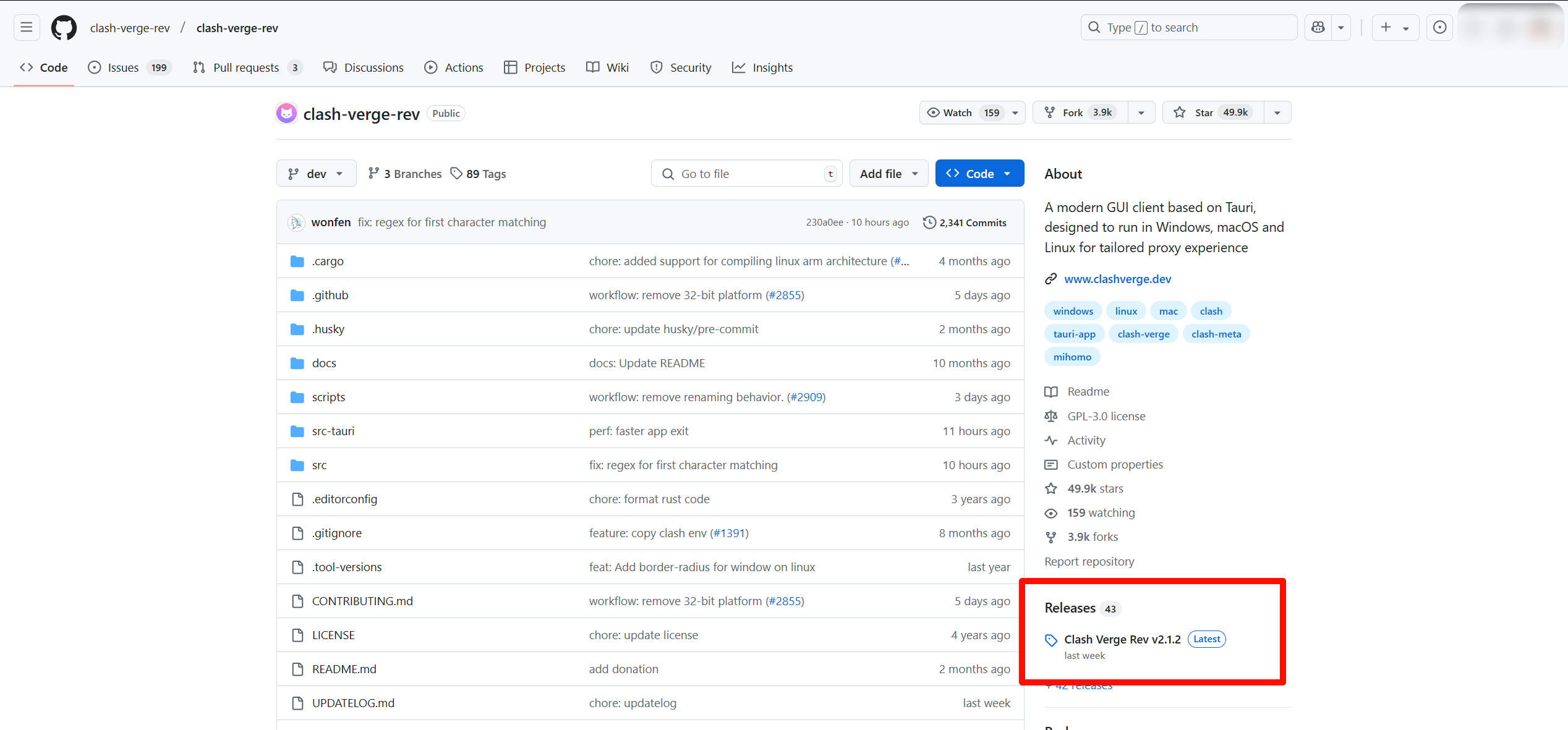This screenshot has height=730, width=1568.
Task: Click the tag icon beside 89 Tags
Action: 456,174
